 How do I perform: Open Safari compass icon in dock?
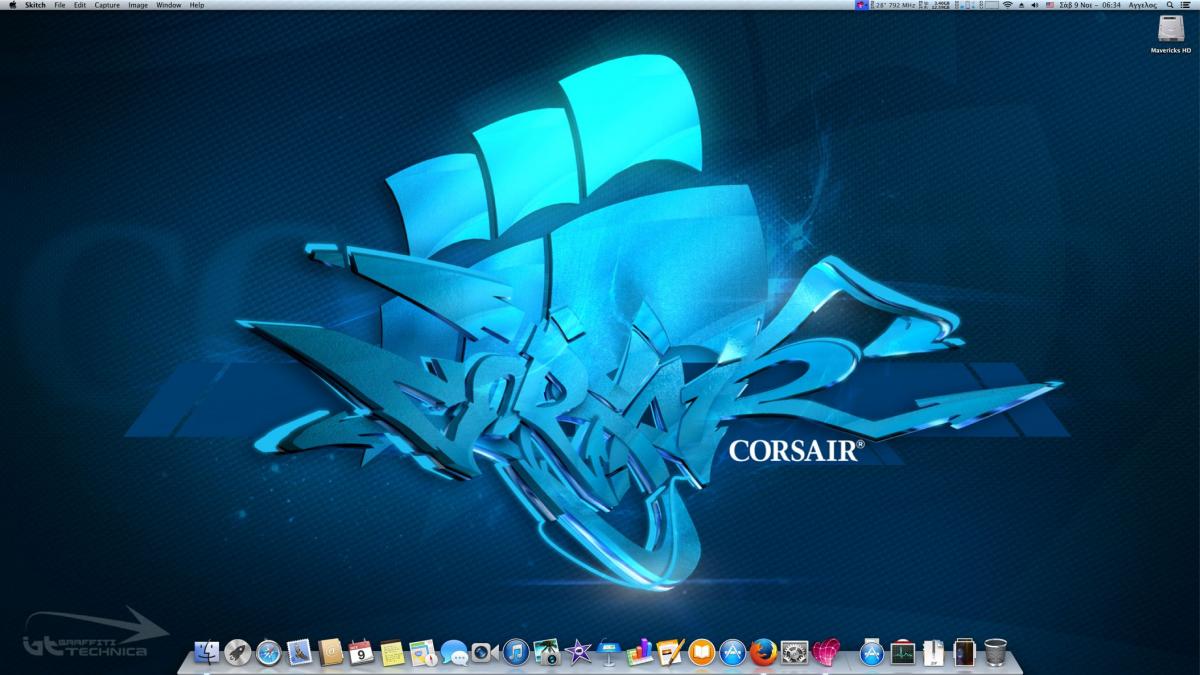coord(268,653)
